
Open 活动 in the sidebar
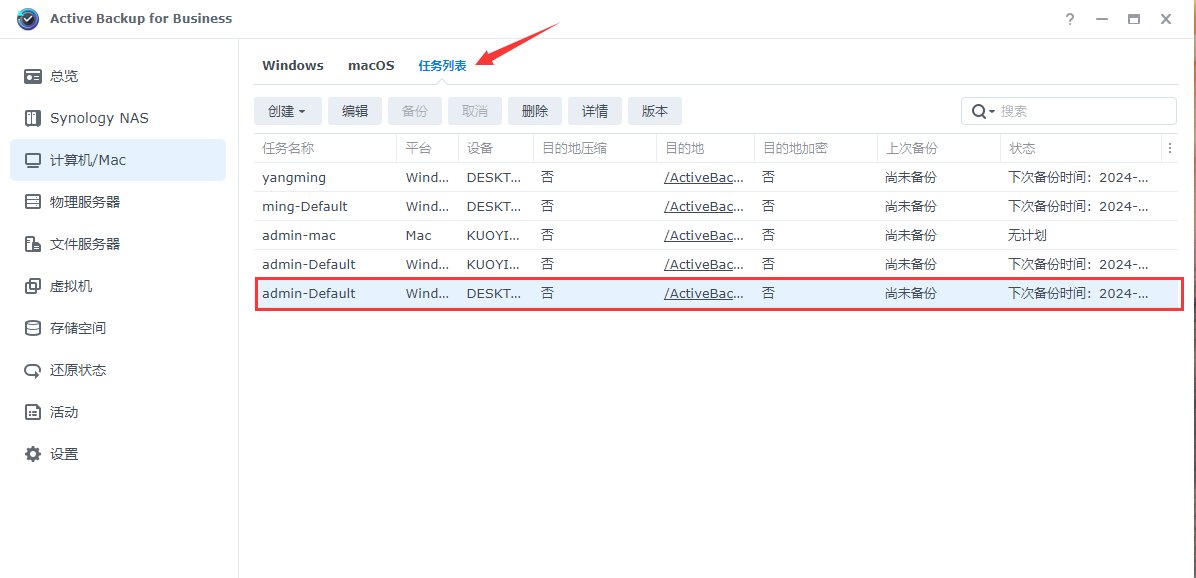(x=117, y=413)
